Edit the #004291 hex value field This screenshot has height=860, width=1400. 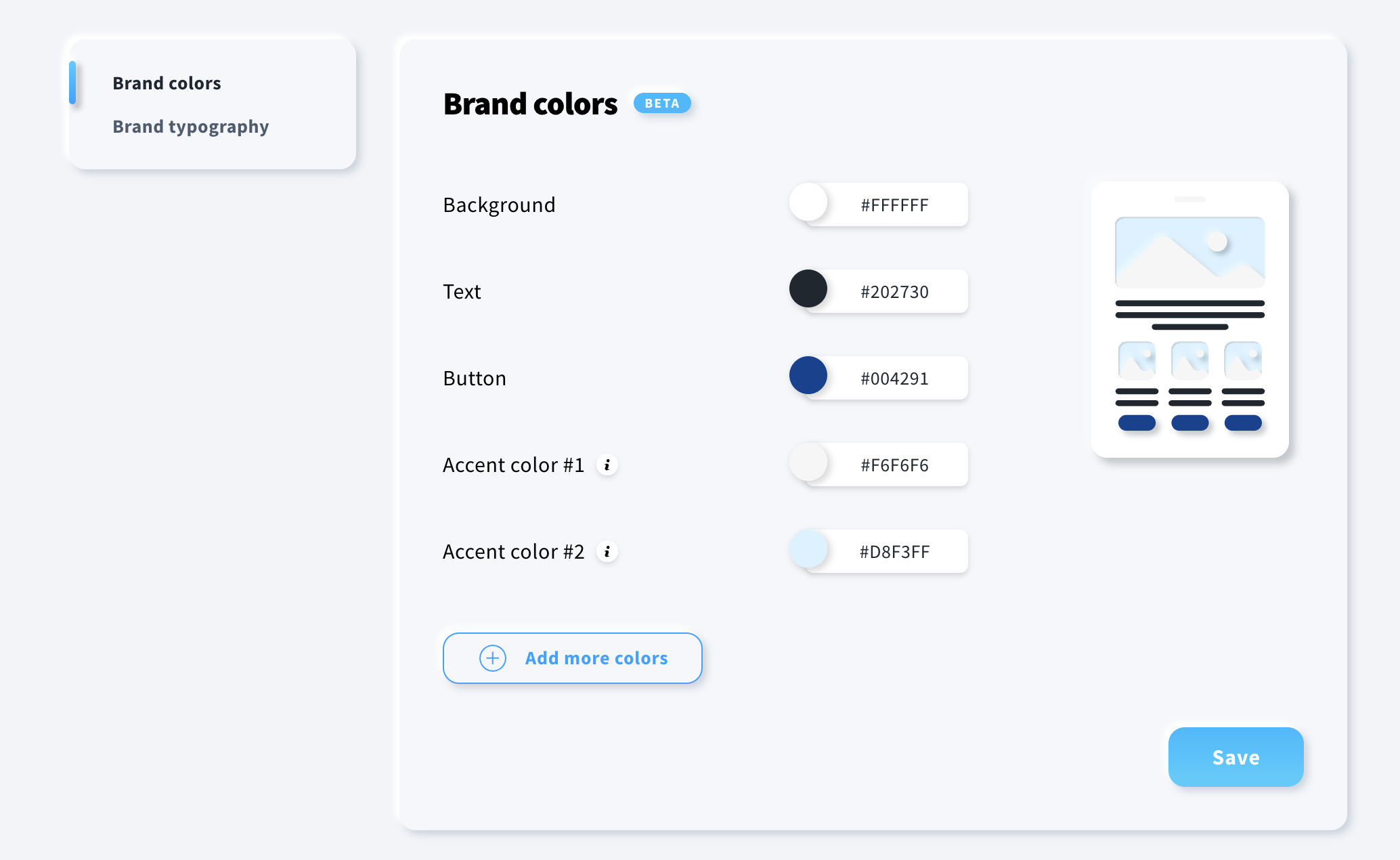894,378
